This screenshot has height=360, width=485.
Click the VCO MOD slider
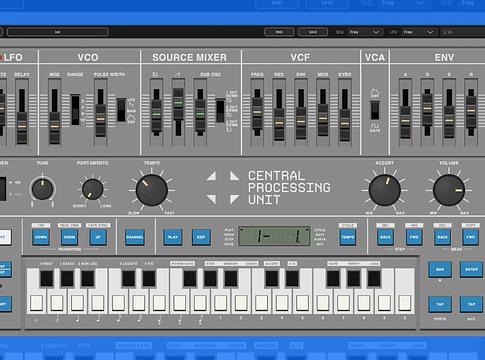pyautogui.click(x=55, y=127)
